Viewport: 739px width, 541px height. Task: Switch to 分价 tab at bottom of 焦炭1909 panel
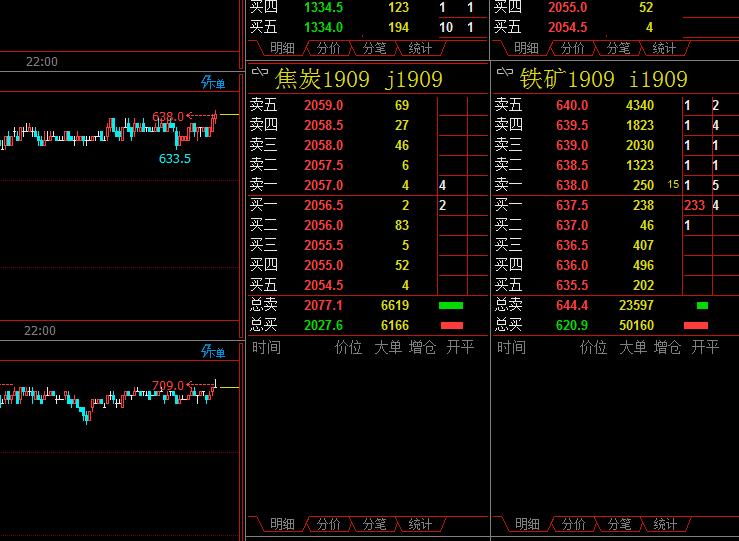329,524
